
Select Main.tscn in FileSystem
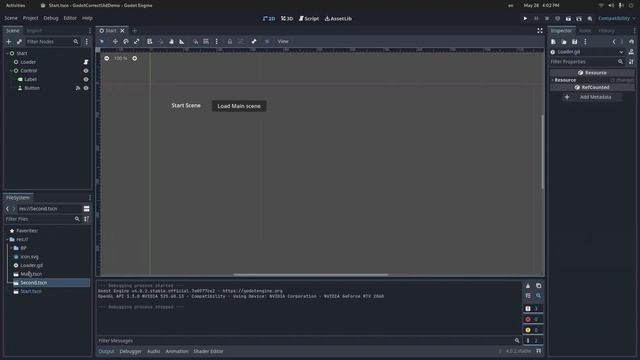31,274
